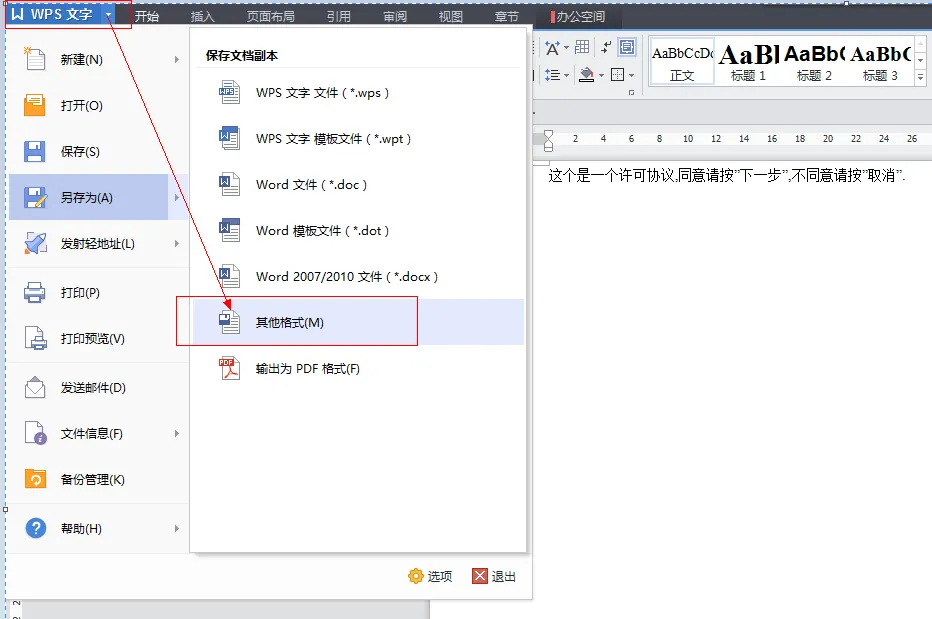Viewport: 932px width, 619px height.
Task: Apply the 标题 1 style thumbnail
Action: [748, 62]
